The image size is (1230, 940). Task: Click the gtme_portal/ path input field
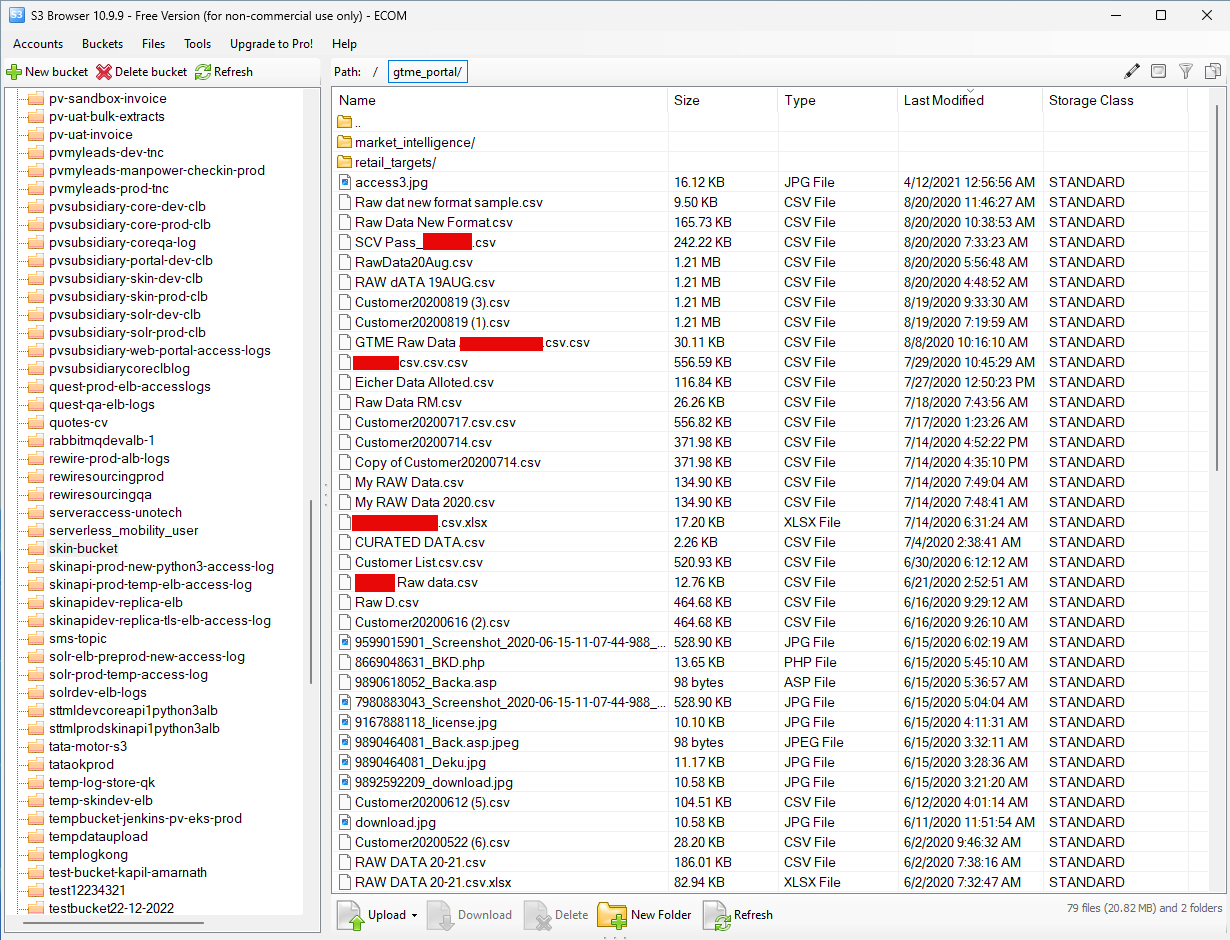click(428, 72)
